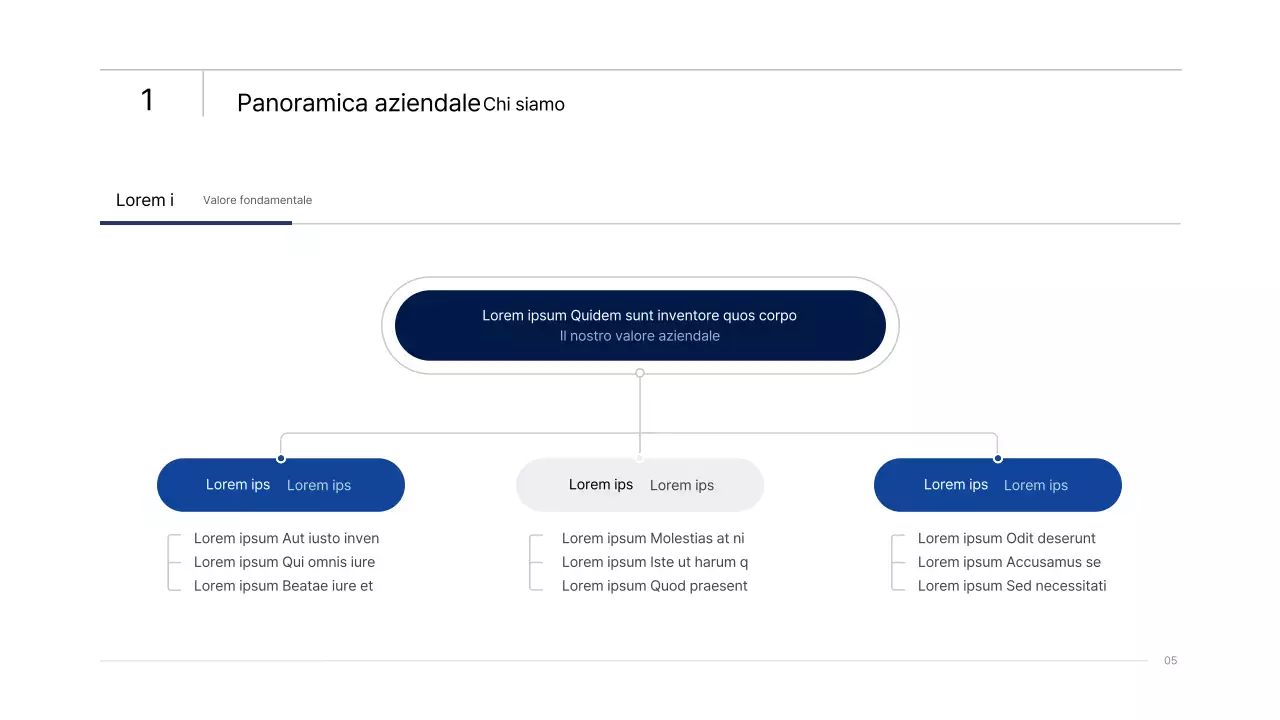
Task: Click connector dot above right blue pill
Action: pos(998,458)
